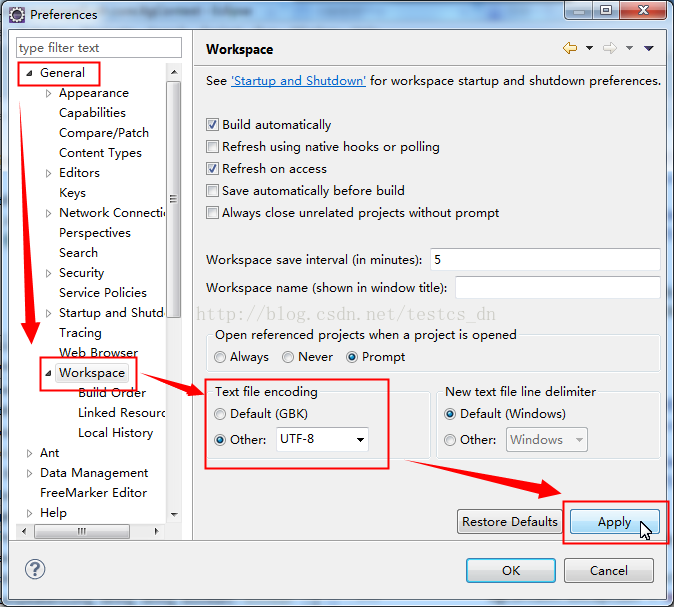Toggle Build automatically checkbox
Viewport: 674px width, 607px height.
pos(212,125)
